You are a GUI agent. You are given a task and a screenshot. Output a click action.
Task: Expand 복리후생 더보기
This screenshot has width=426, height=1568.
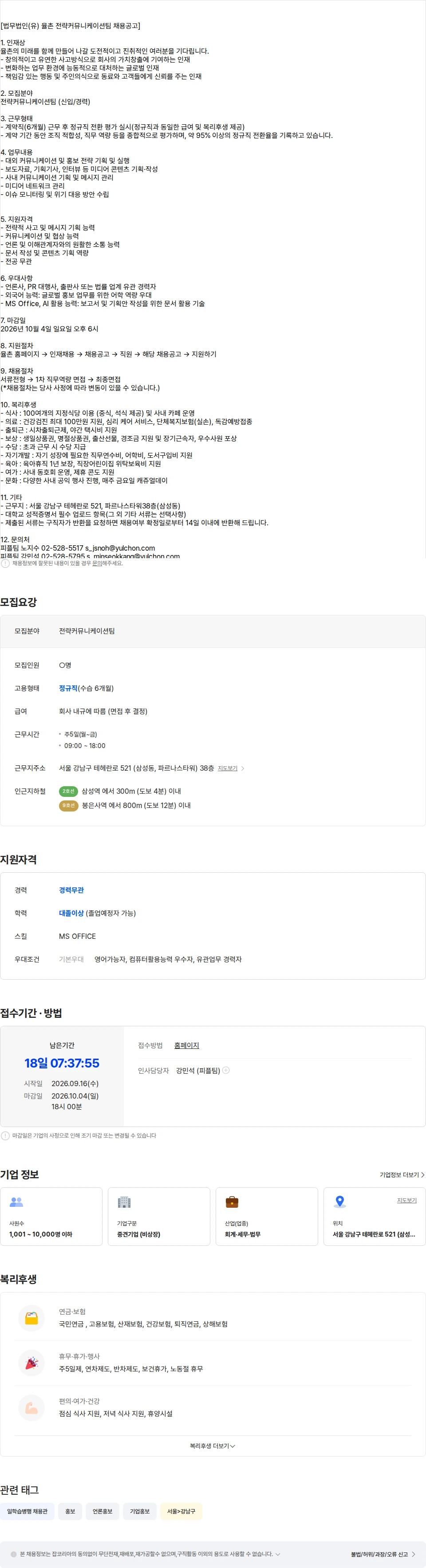pos(213,1446)
